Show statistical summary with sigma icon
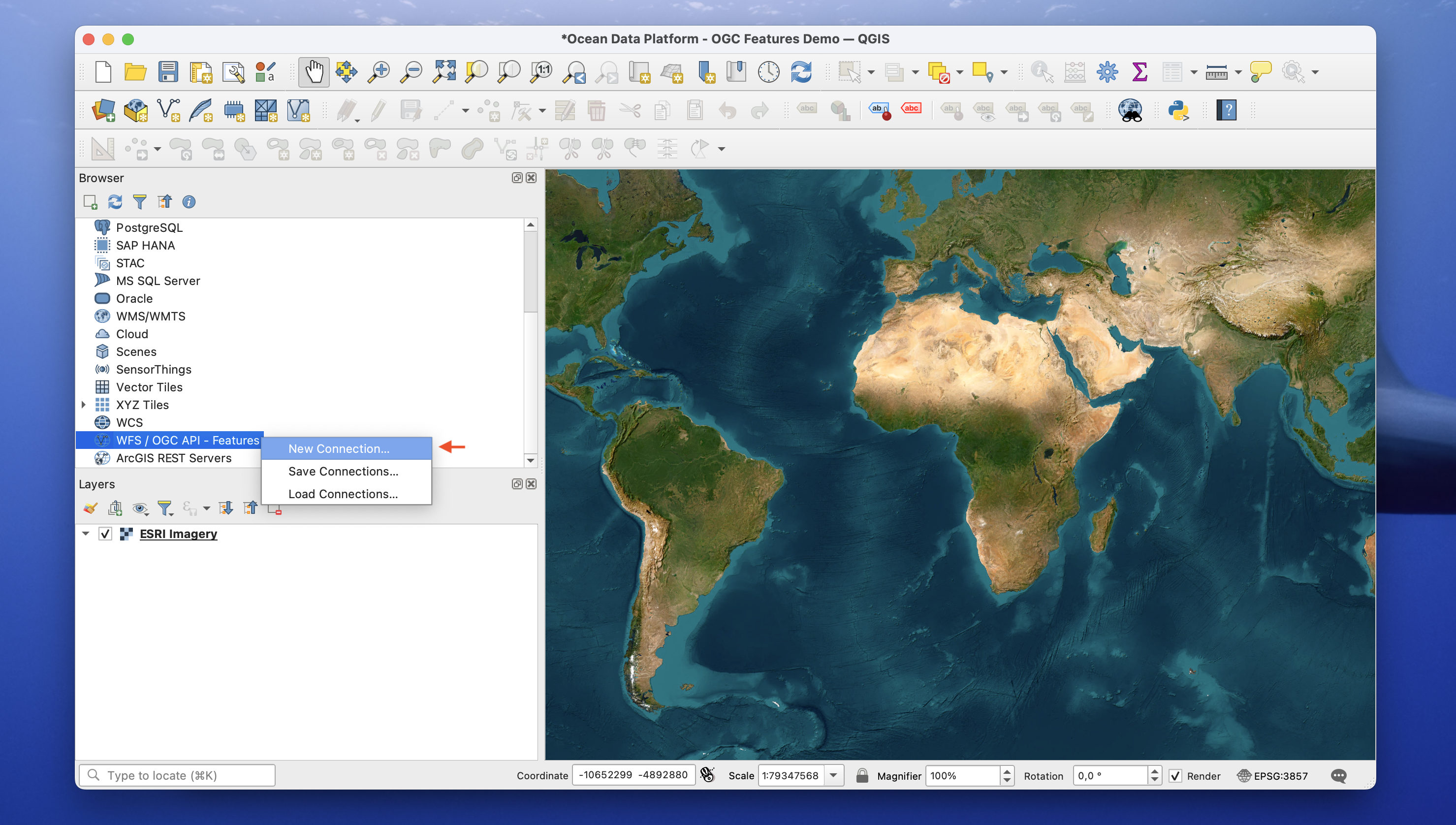This screenshot has width=1456, height=825. (x=1140, y=71)
